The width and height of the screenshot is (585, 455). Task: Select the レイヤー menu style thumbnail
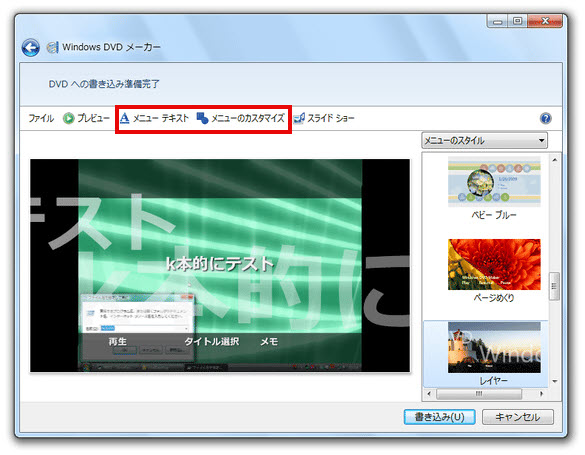coord(494,347)
